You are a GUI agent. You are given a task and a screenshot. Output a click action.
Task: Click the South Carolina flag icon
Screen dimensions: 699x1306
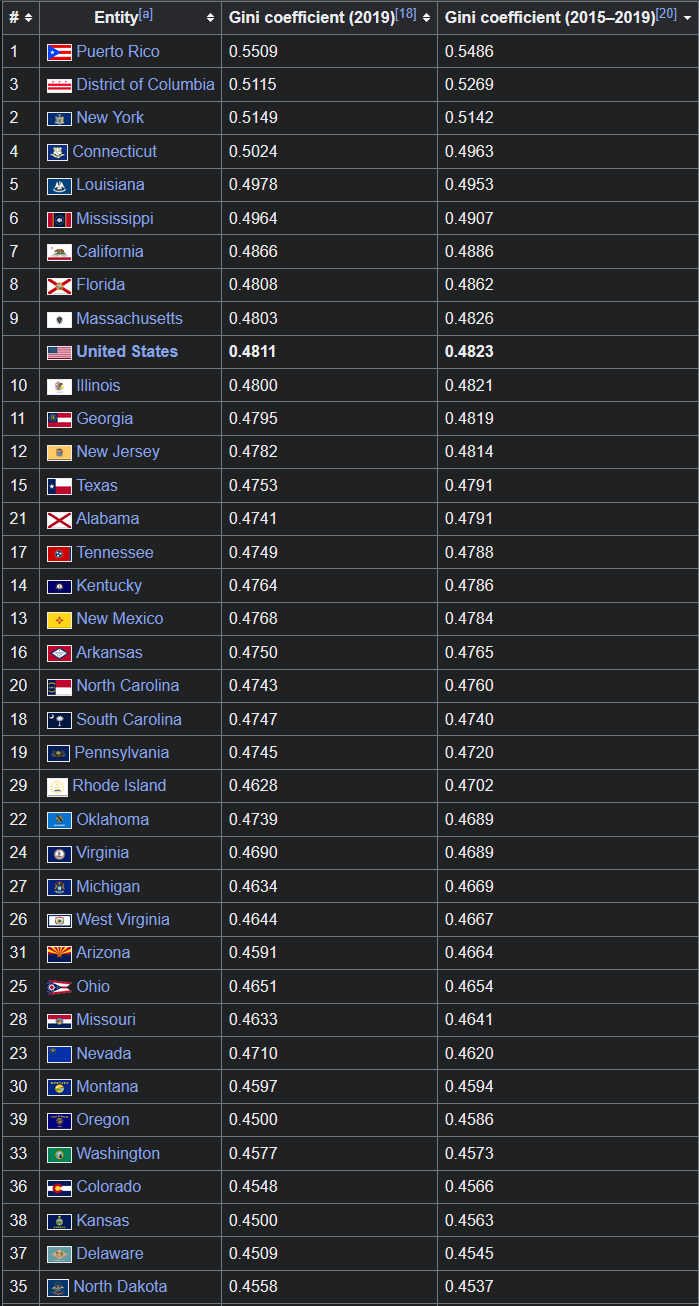coord(59,720)
